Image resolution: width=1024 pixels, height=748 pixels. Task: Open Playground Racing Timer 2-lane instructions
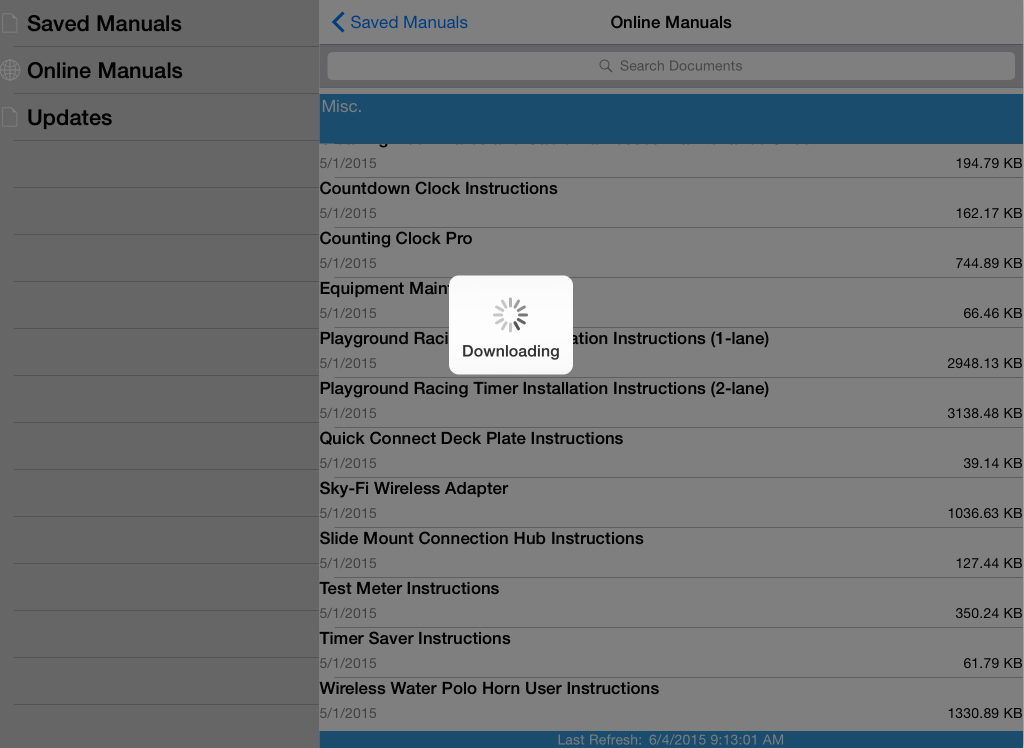pos(671,402)
